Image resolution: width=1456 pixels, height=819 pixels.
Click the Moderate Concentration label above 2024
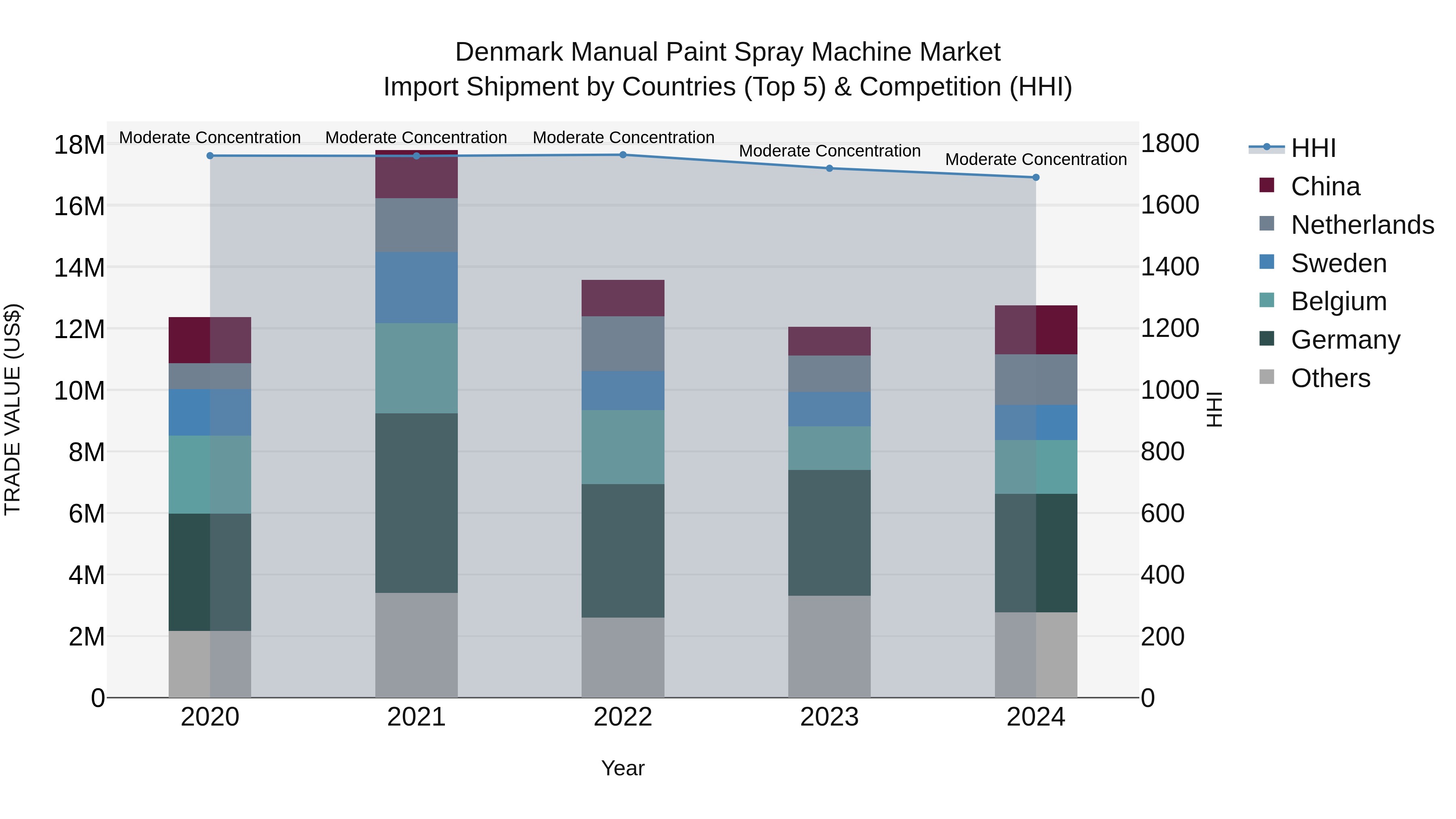point(1036,159)
